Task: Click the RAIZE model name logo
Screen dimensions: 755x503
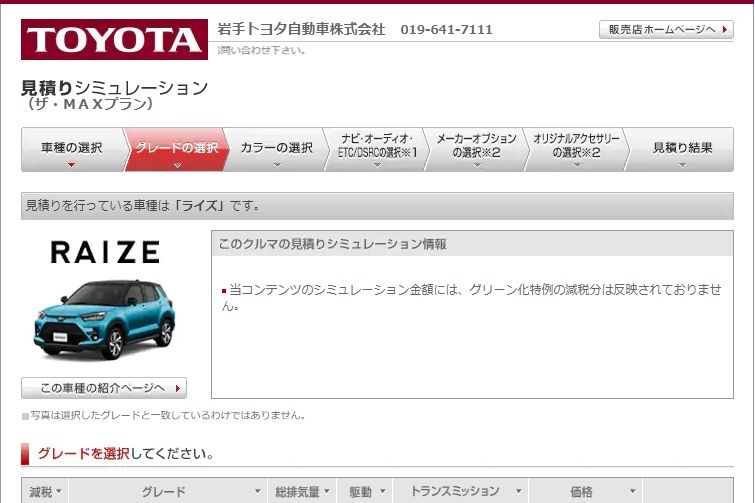Action: (105, 252)
